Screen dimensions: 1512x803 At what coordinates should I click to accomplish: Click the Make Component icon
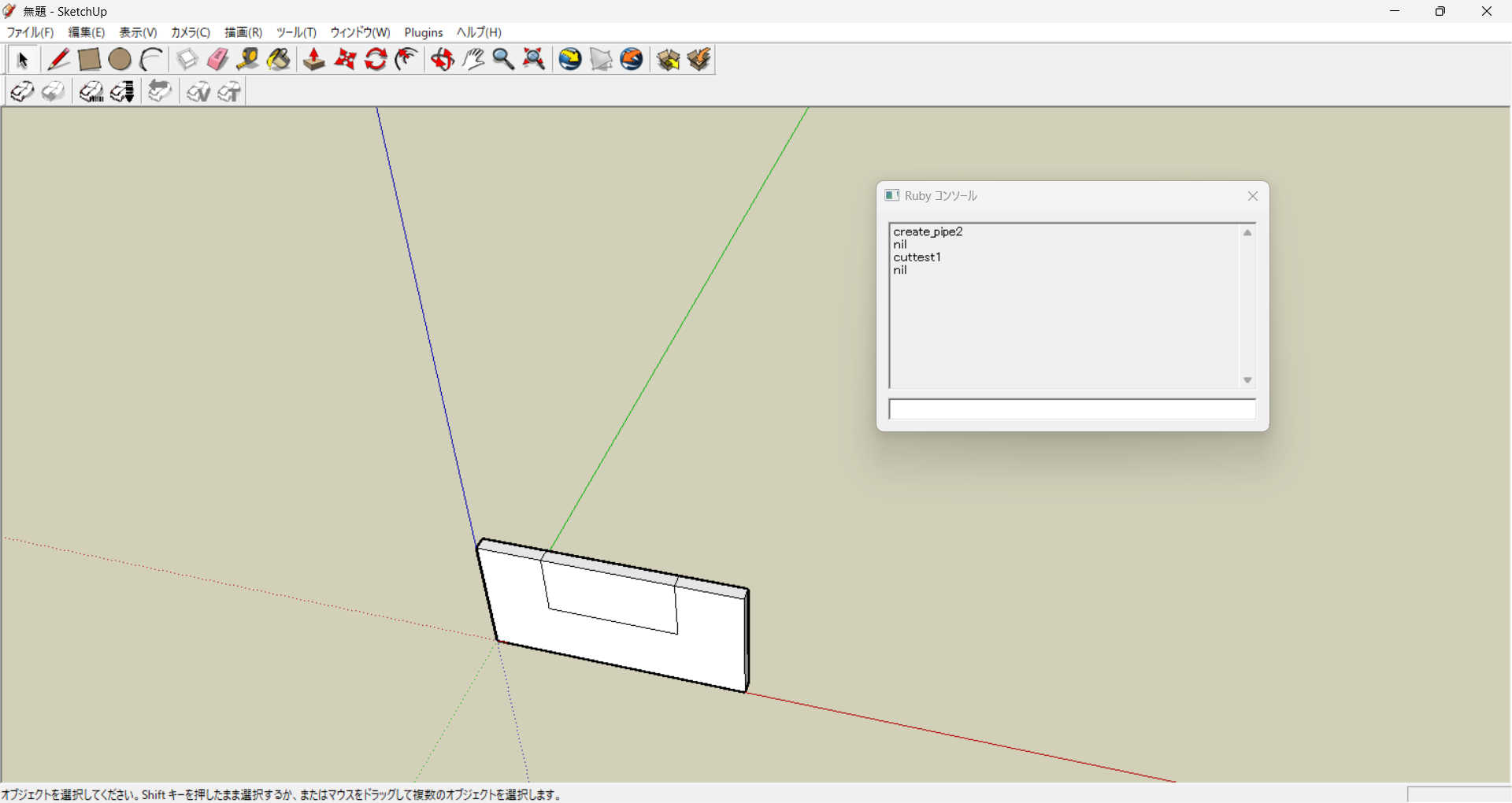coord(187,60)
